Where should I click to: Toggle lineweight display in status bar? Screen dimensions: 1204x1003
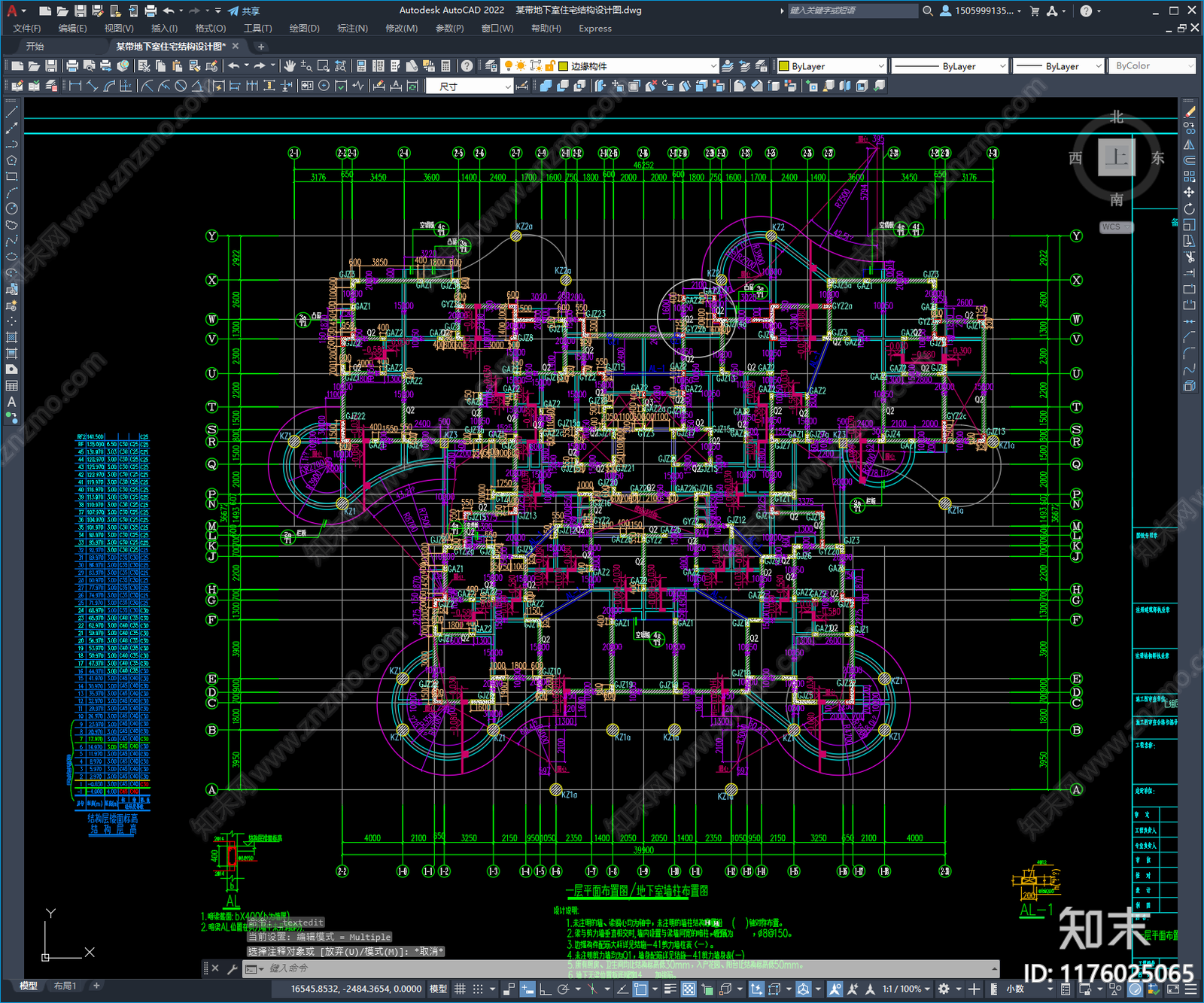tap(670, 989)
